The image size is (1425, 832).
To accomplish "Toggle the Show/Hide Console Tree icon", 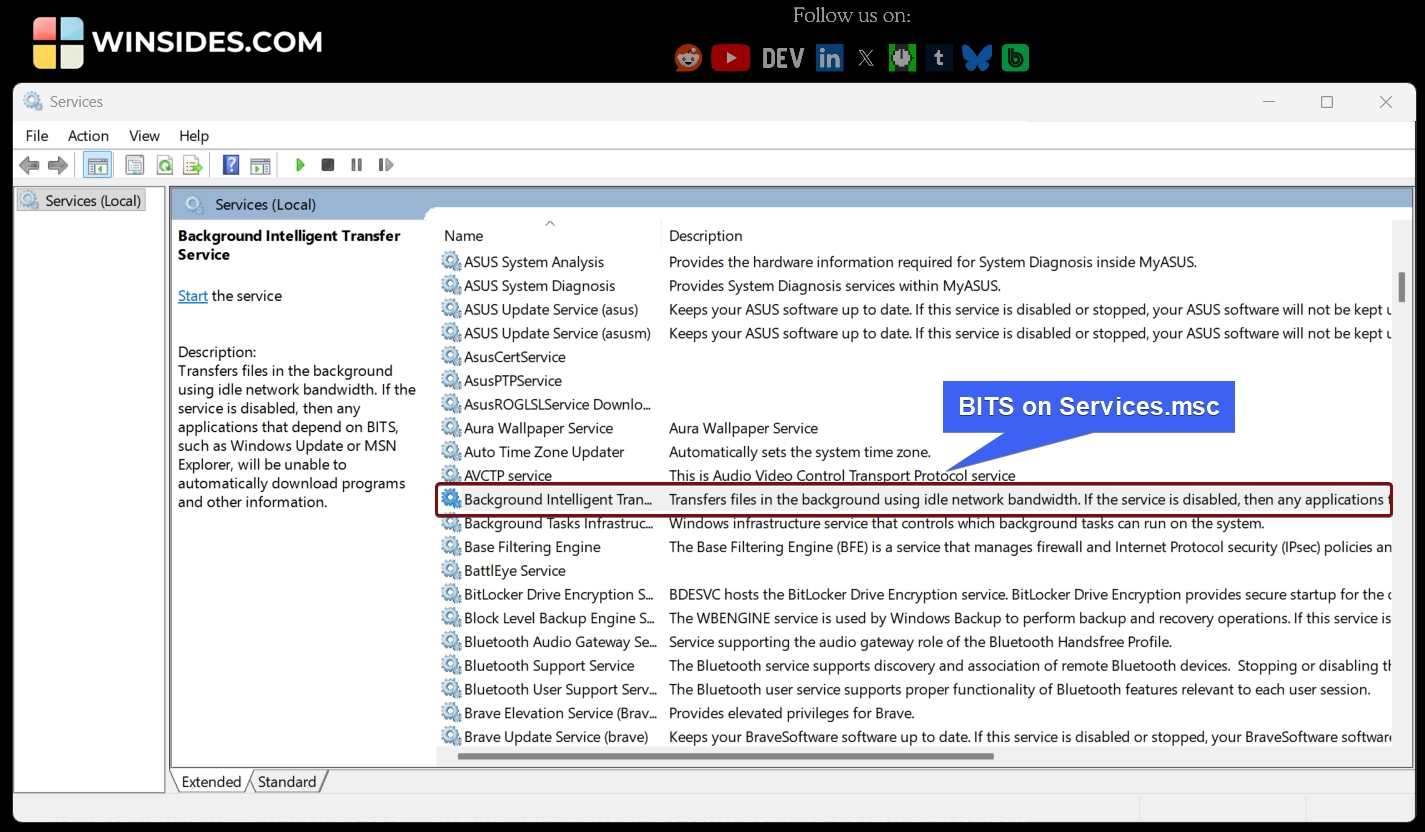I will tap(97, 165).
